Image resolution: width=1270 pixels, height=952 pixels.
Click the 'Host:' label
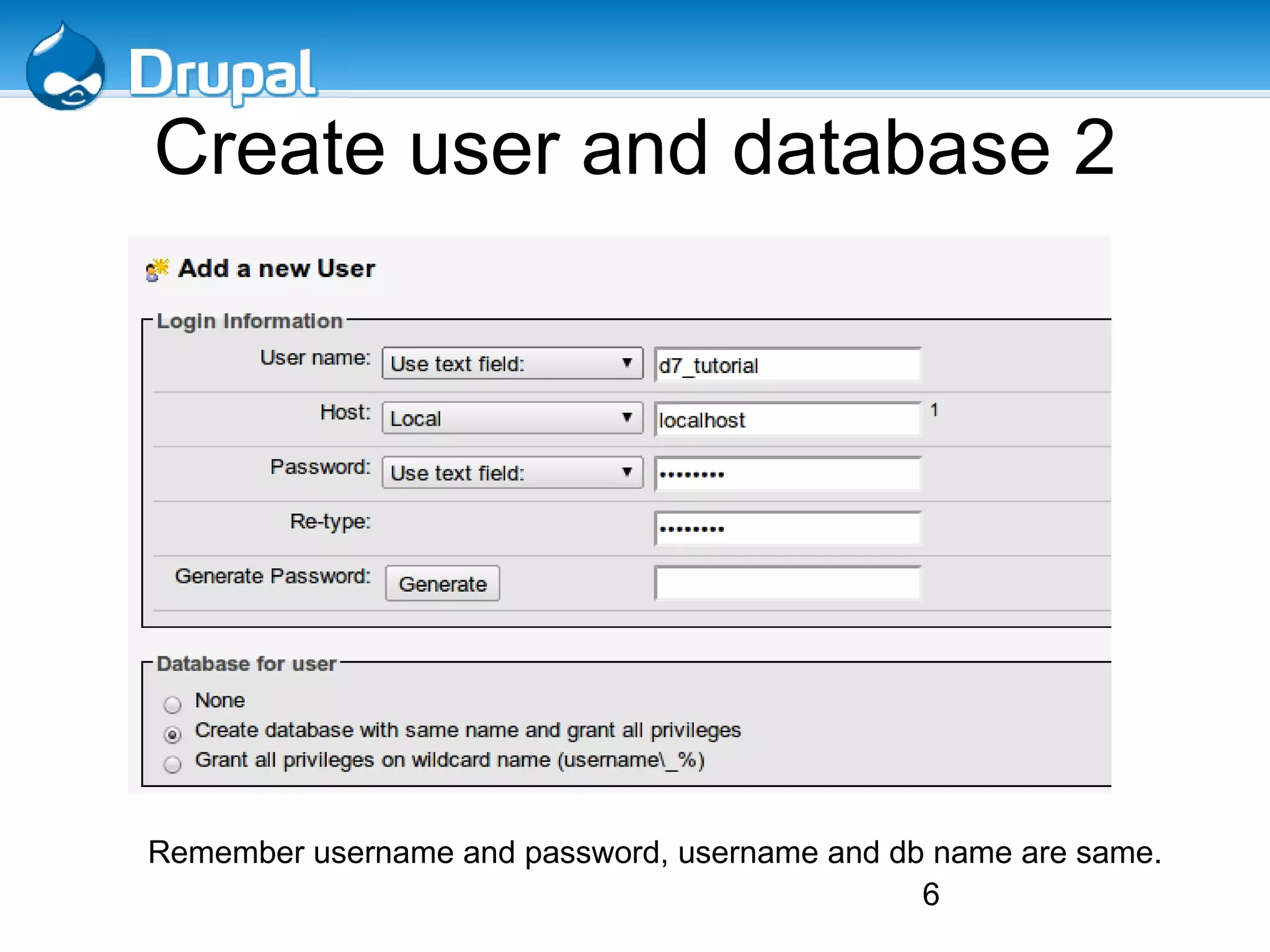click(345, 412)
